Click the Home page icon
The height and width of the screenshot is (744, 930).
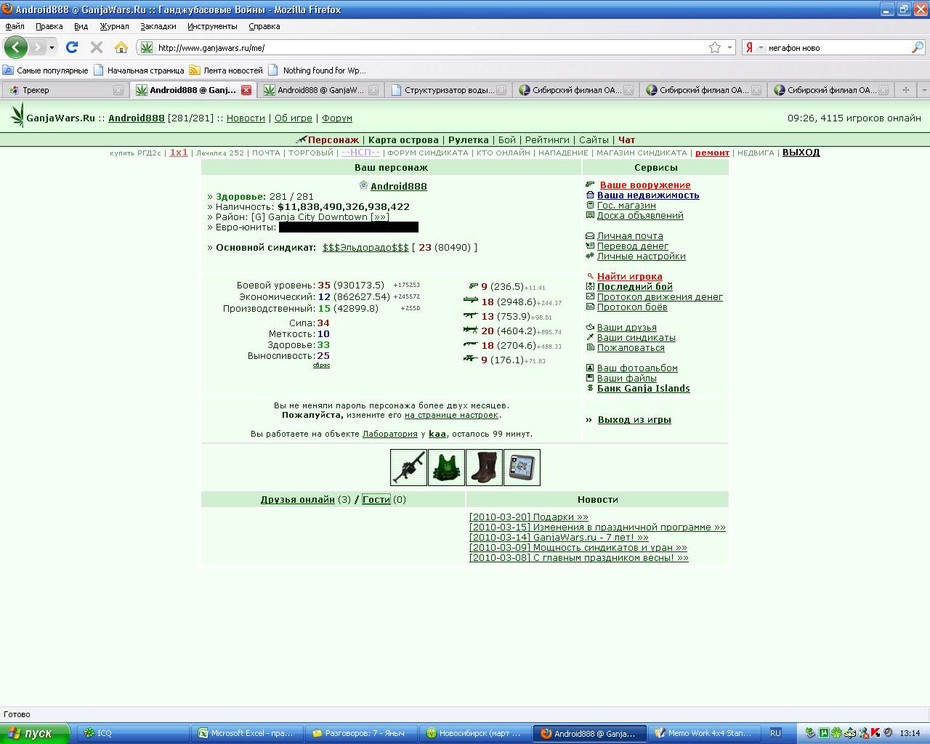[x=121, y=47]
